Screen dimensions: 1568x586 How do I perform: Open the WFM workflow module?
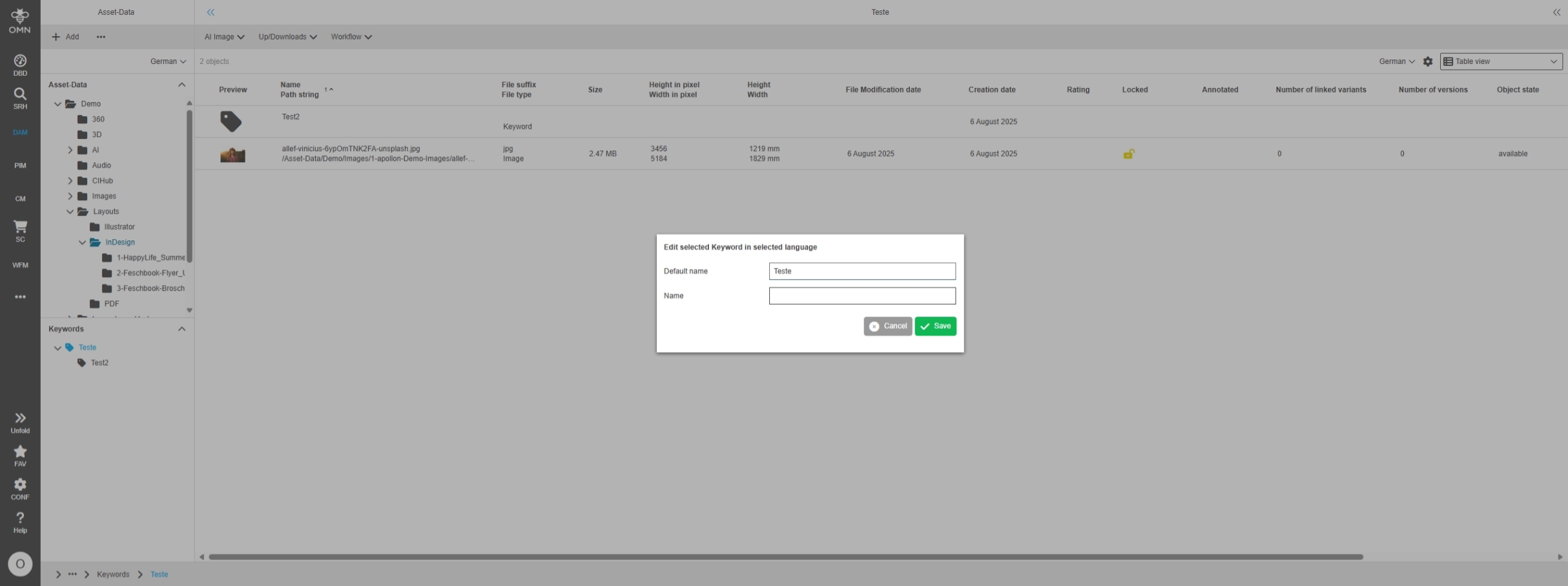pyautogui.click(x=20, y=266)
